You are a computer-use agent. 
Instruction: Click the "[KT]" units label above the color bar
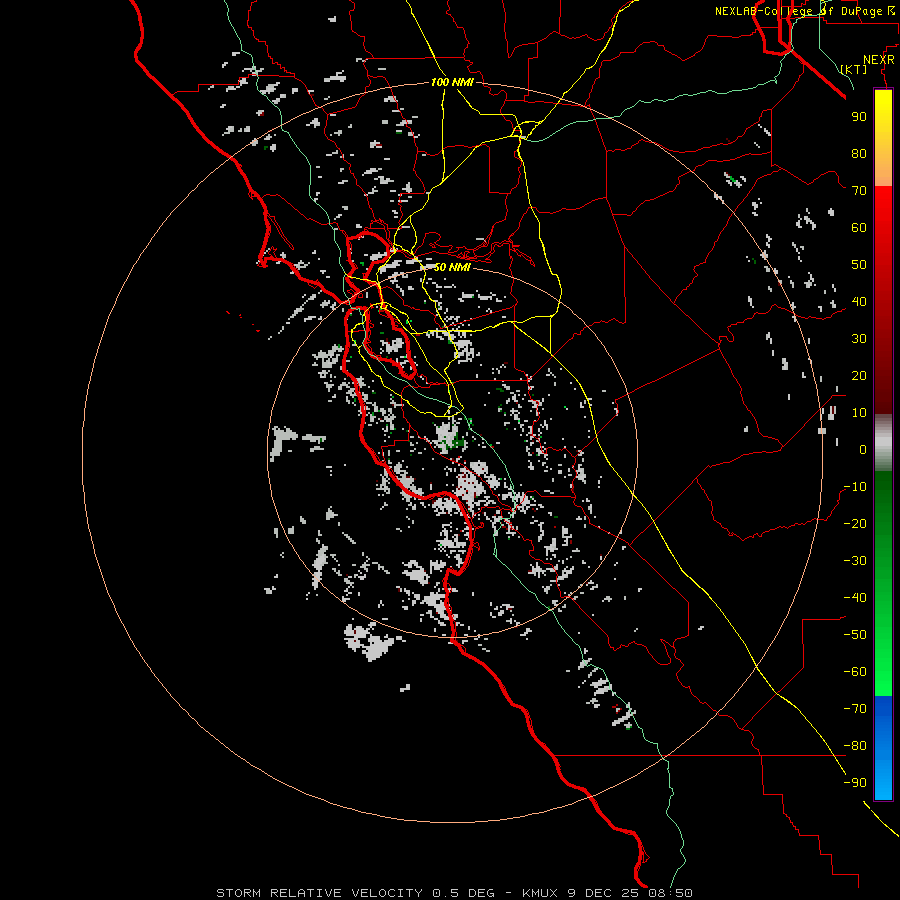tap(854, 69)
